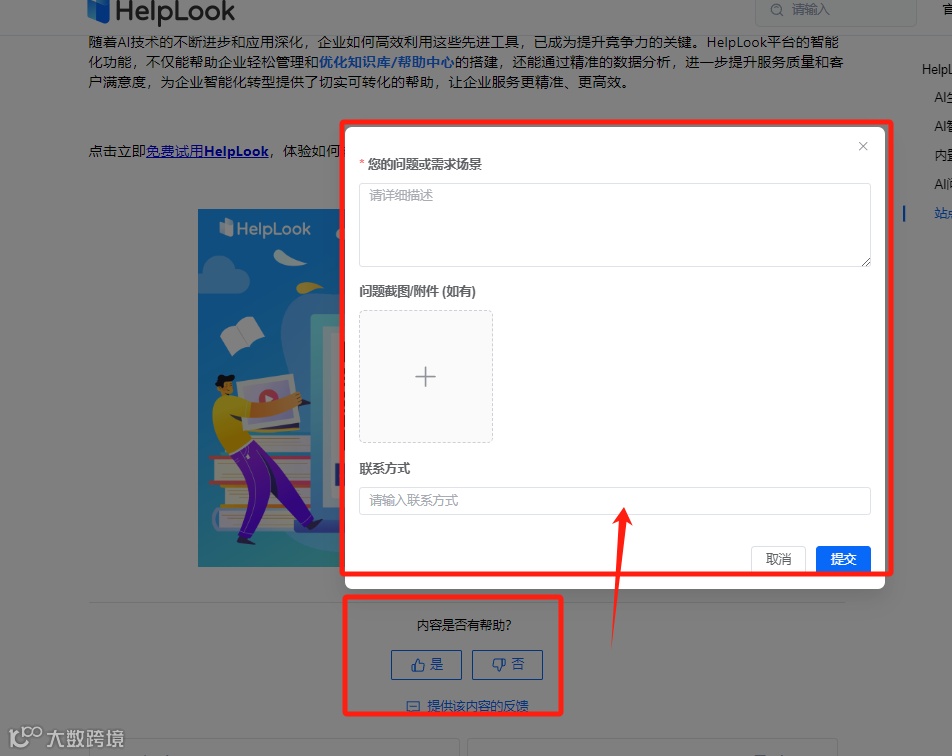Viewport: 952px width, 756px height.
Task: Click inside the 请详细描述 description textarea
Action: tap(614, 222)
